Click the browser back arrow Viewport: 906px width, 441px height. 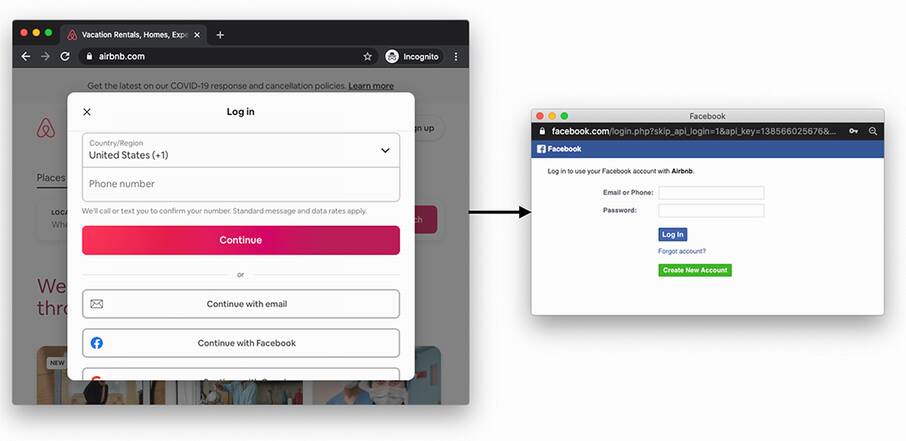click(25, 56)
